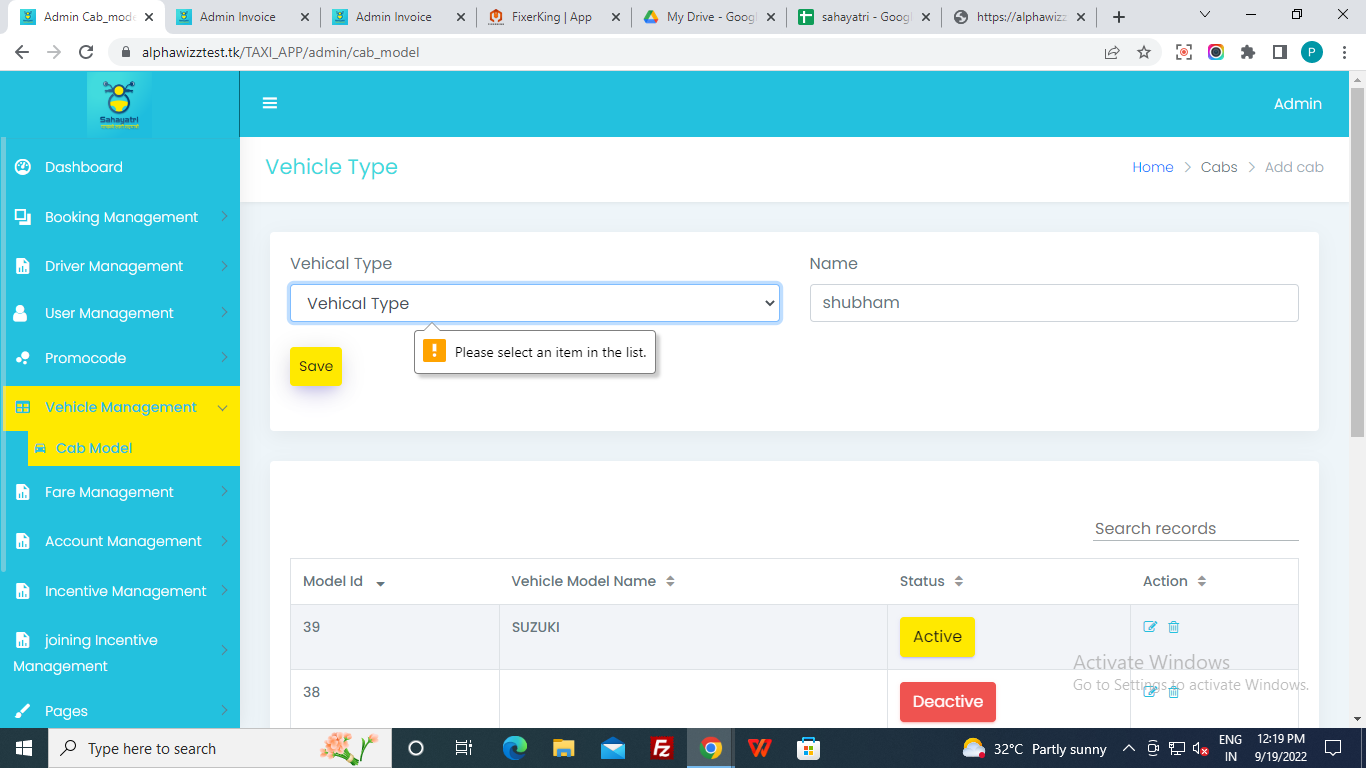Open a new browser tab

point(1119,17)
